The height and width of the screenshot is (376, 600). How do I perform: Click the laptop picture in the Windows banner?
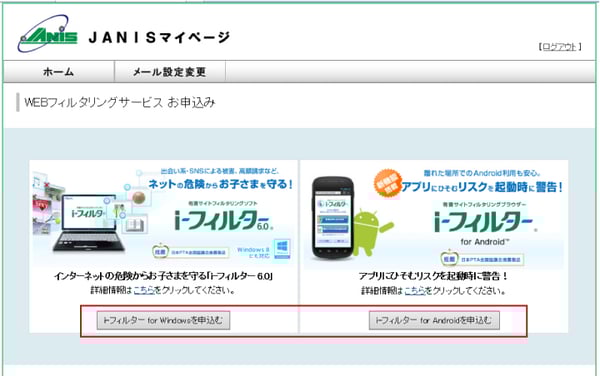coord(88,223)
